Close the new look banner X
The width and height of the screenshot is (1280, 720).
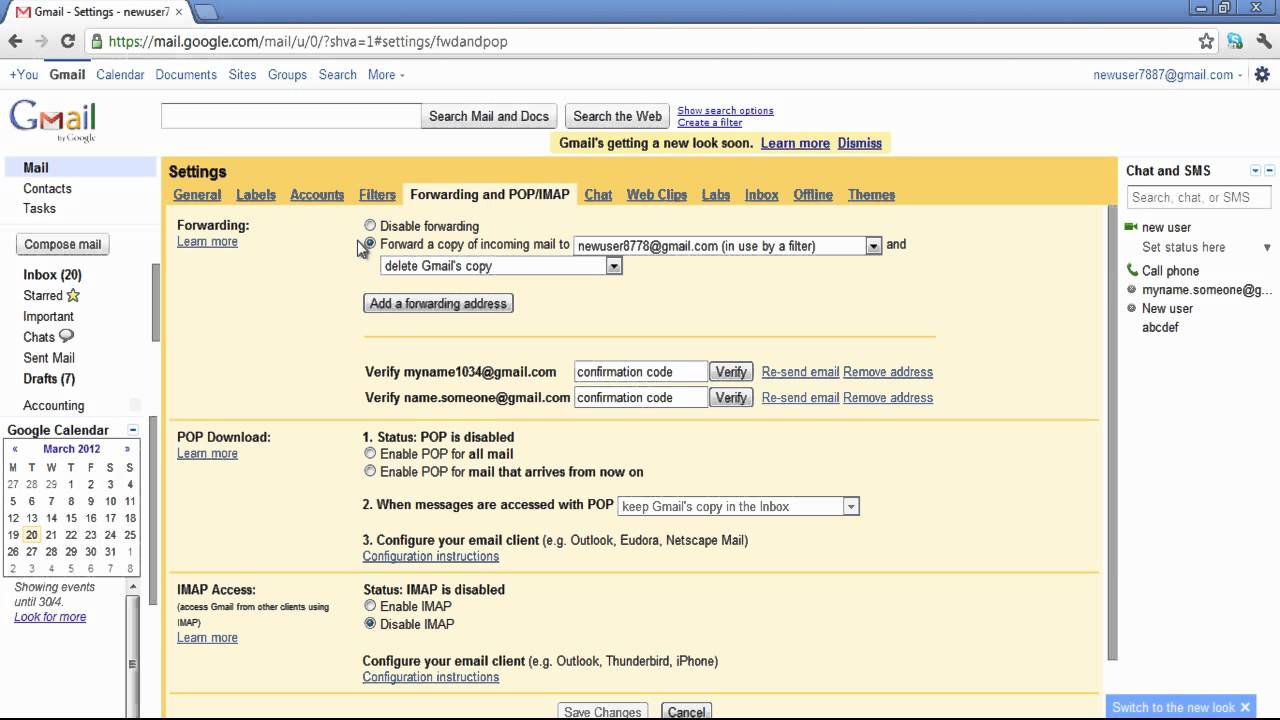(x=1245, y=707)
